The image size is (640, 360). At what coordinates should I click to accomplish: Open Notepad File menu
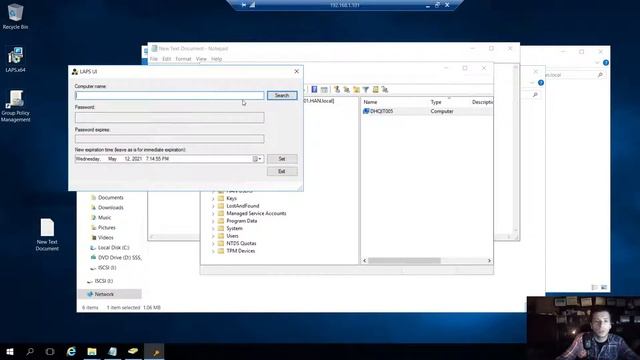pyautogui.click(x=153, y=59)
